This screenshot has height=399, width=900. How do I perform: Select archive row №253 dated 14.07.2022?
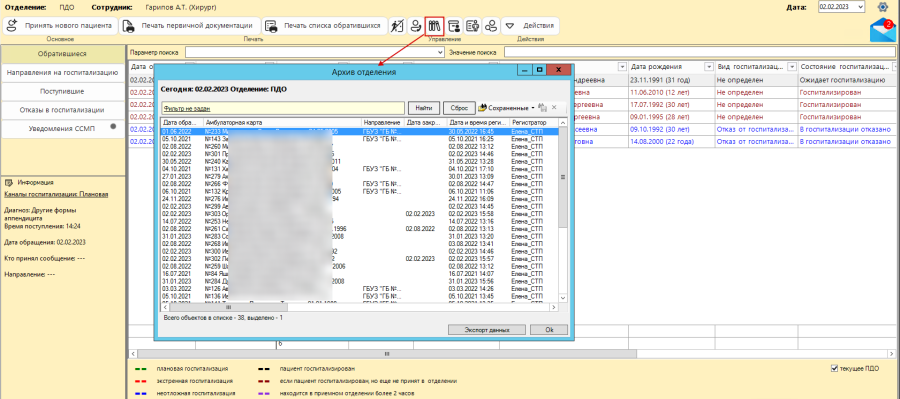coord(359,221)
